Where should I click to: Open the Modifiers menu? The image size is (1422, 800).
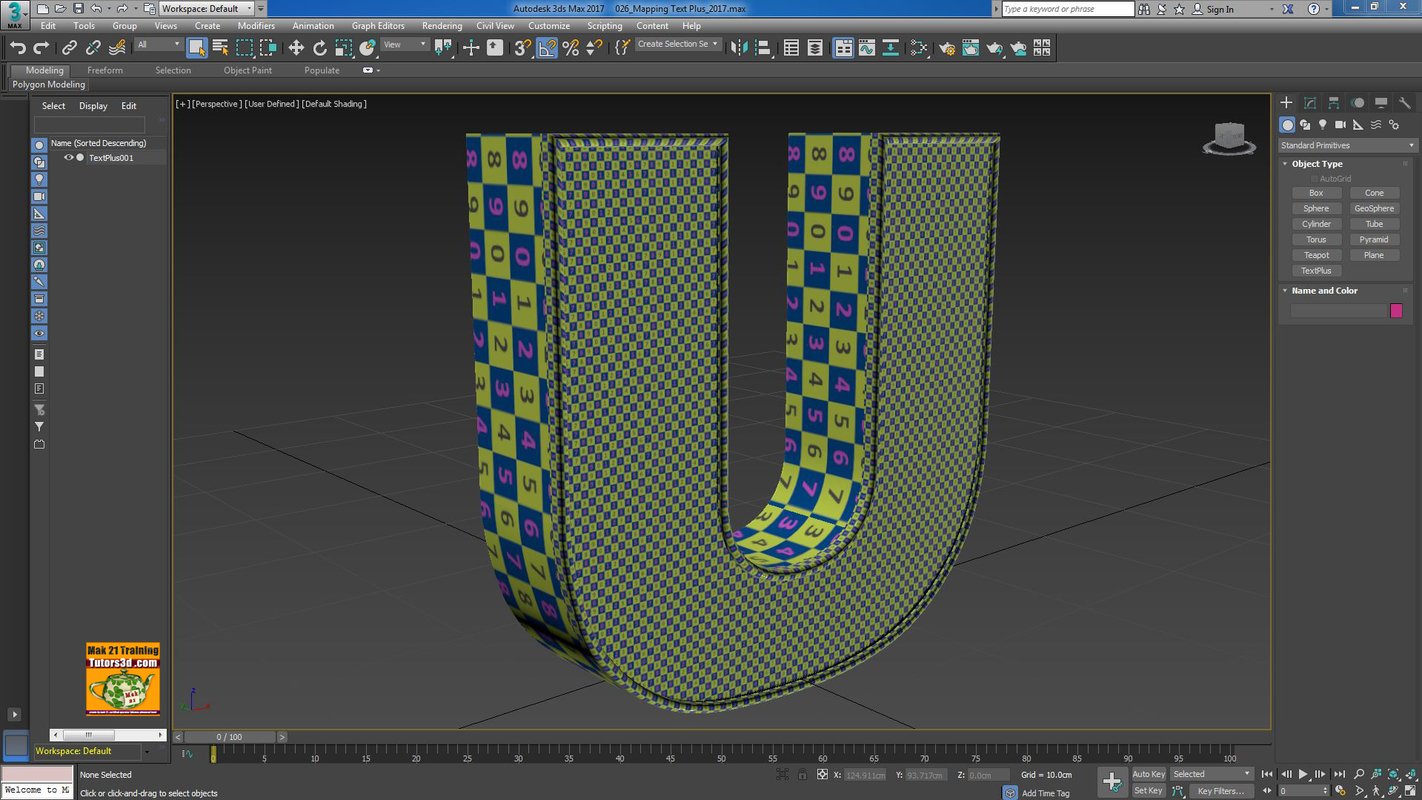(256, 26)
